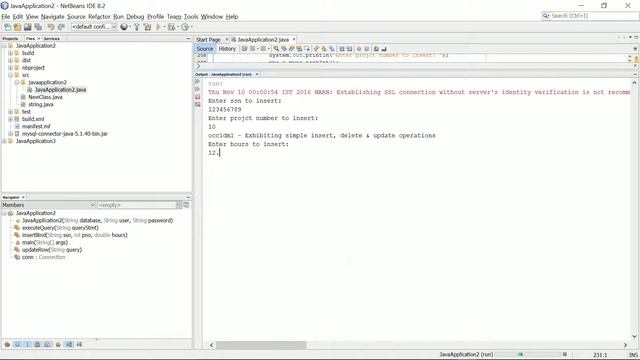The height and width of the screenshot is (360, 640).
Task: Collapse the src folder
Action: point(10,75)
